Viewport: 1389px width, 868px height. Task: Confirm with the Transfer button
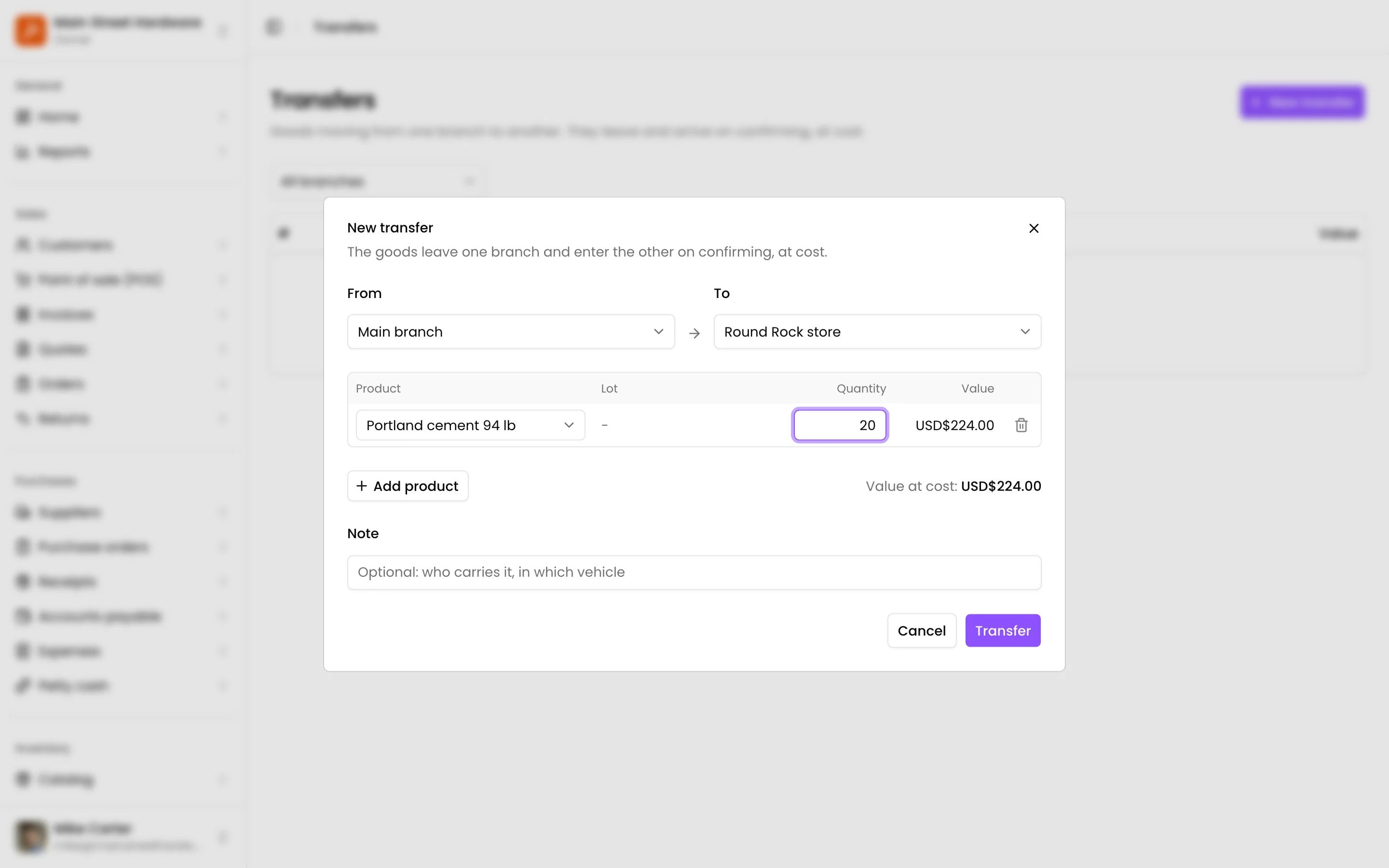(x=1003, y=631)
